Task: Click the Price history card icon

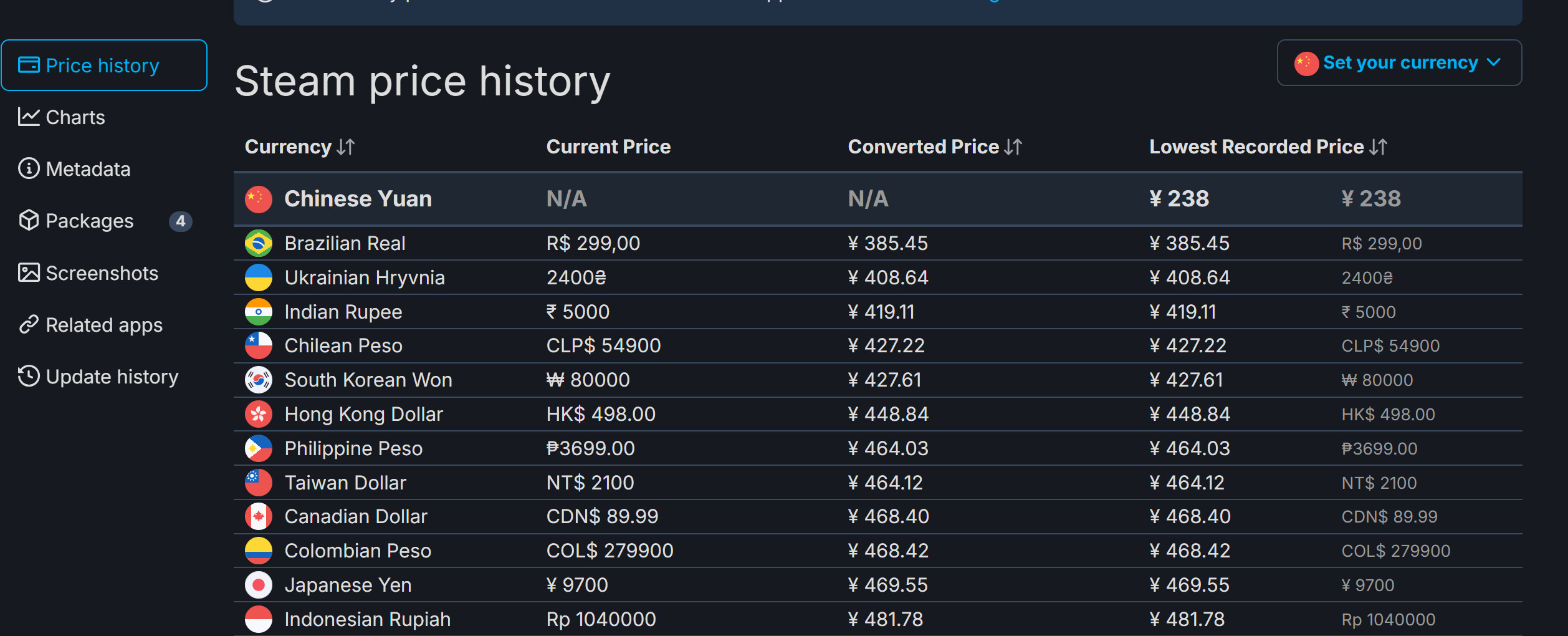Action: click(x=29, y=65)
